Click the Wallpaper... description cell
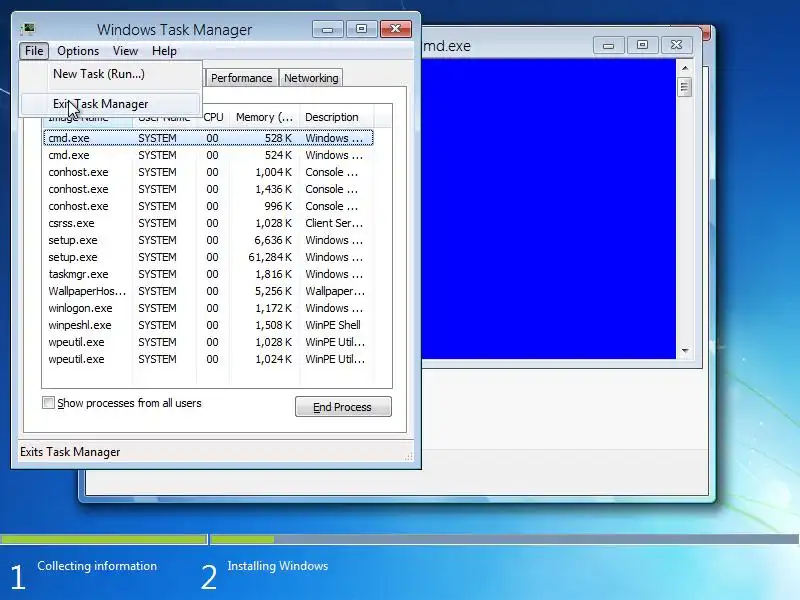The image size is (800, 600). (335, 291)
